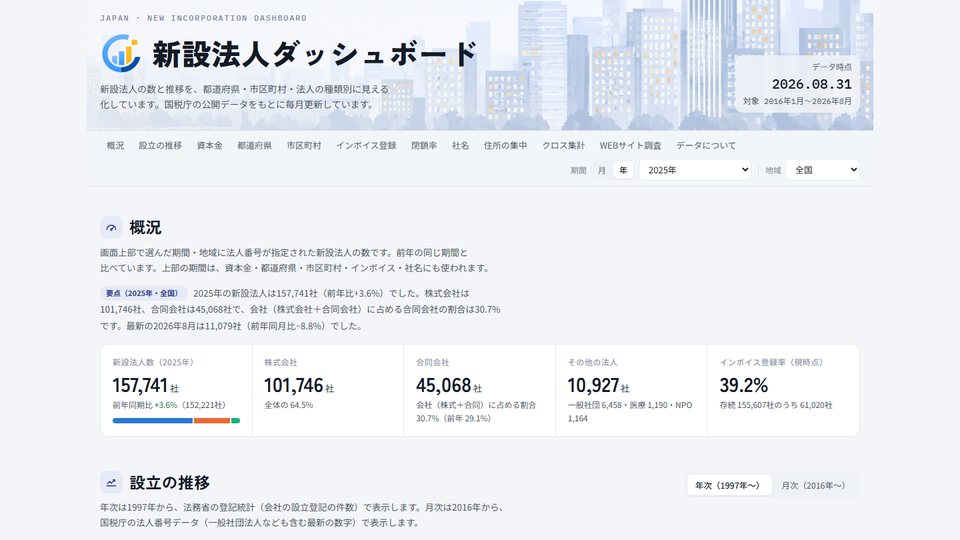The height and width of the screenshot is (540, 960).
Task: Click the 2026.08.31 data date
Action: (x=811, y=84)
